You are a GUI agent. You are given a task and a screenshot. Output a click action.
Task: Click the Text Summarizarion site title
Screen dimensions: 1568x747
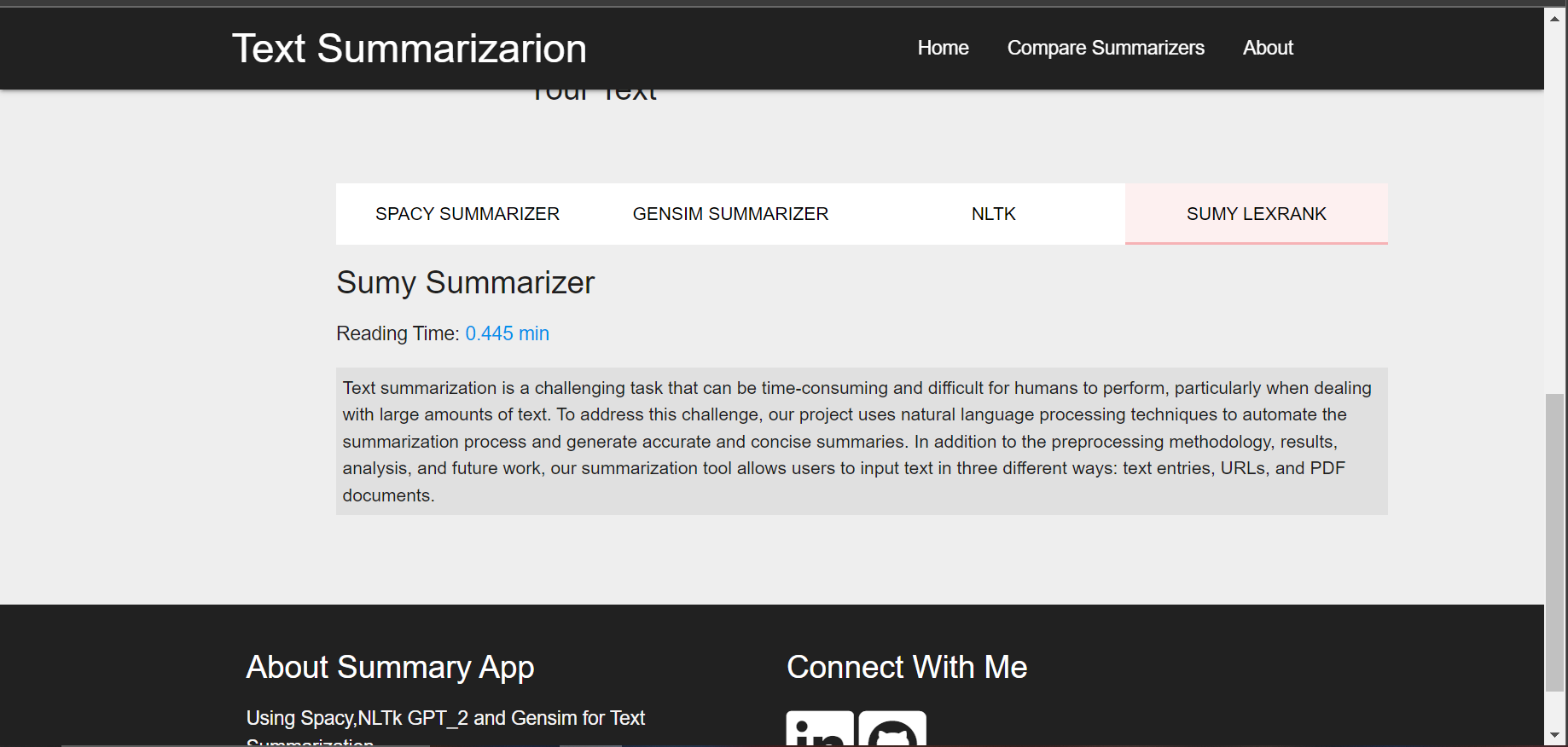coord(409,49)
